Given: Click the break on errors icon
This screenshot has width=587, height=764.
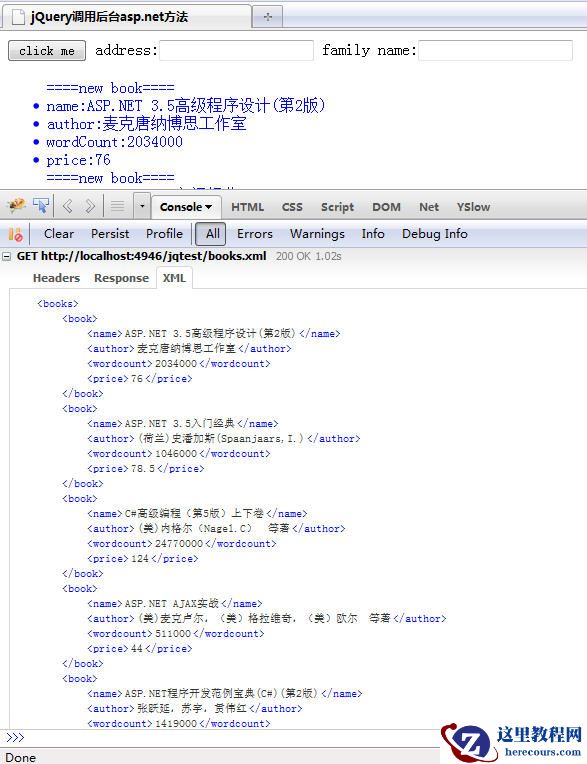Looking at the screenshot, I should coord(16,234).
